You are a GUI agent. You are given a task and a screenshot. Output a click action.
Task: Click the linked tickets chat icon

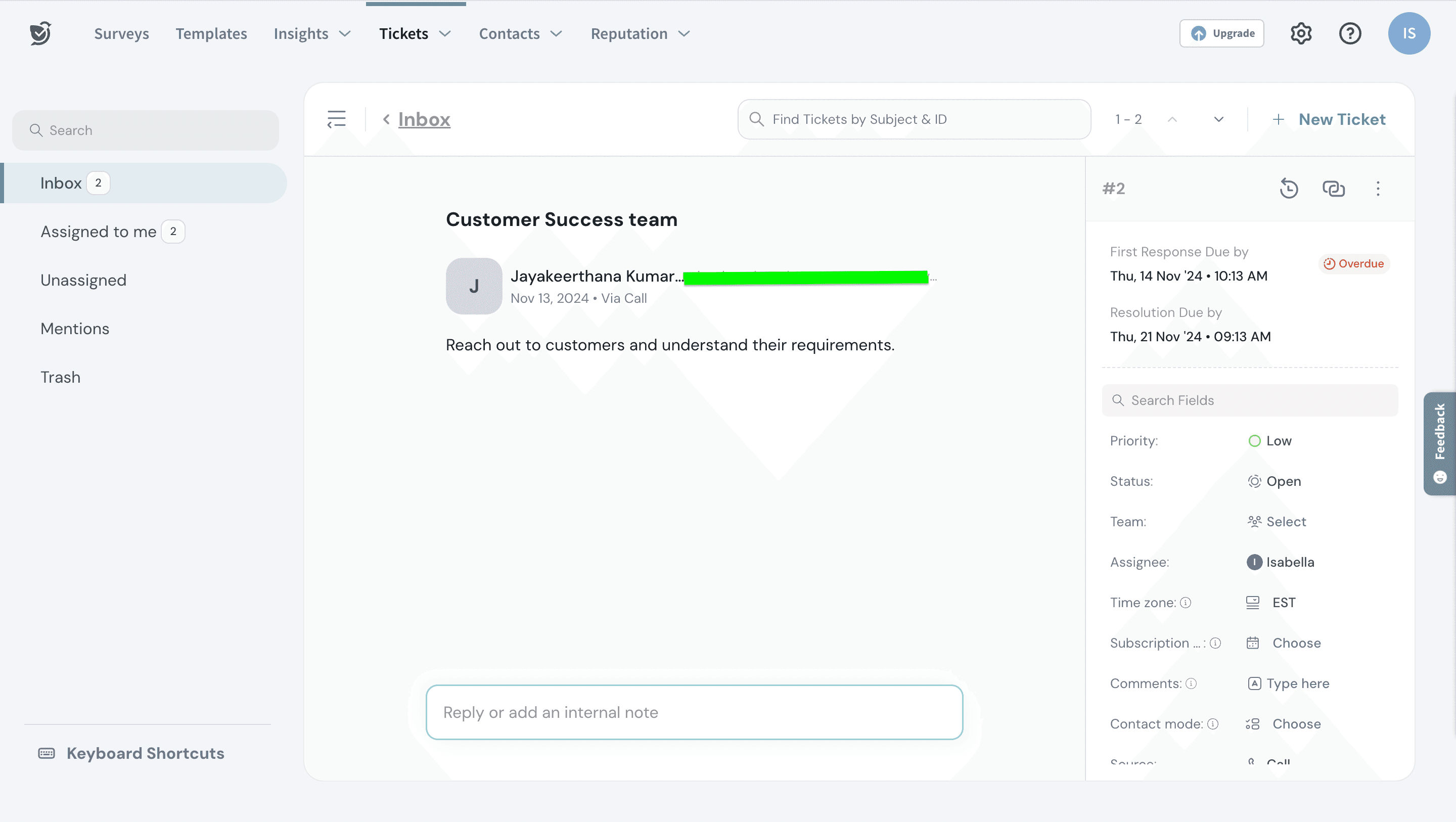[1333, 188]
